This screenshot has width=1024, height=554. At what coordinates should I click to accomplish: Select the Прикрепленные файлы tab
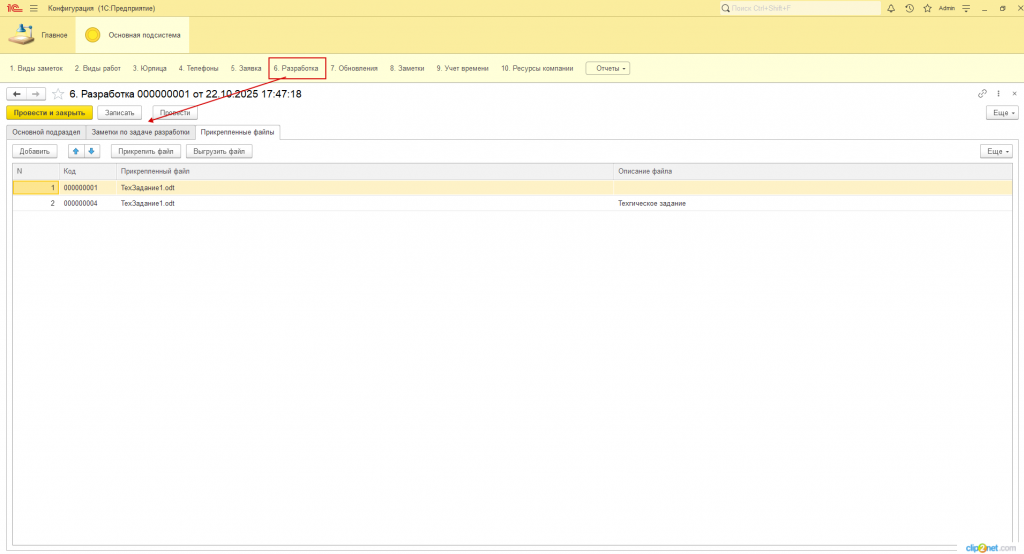(238, 132)
